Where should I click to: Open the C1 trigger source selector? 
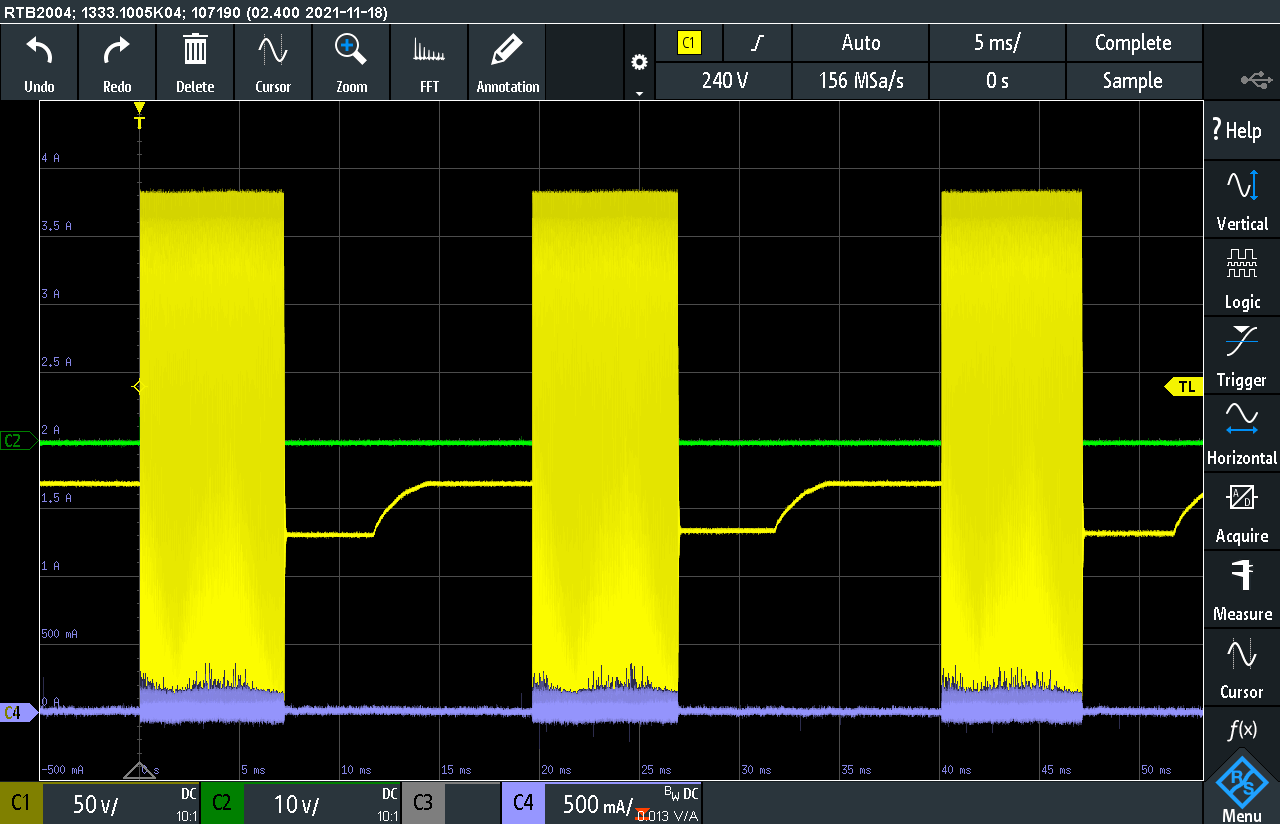690,43
